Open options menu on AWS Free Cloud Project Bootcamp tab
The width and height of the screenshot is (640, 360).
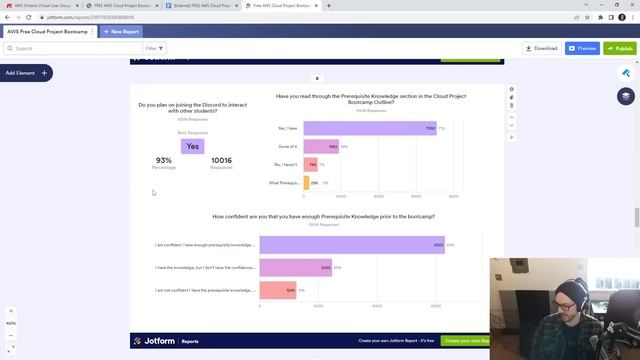coord(93,31)
